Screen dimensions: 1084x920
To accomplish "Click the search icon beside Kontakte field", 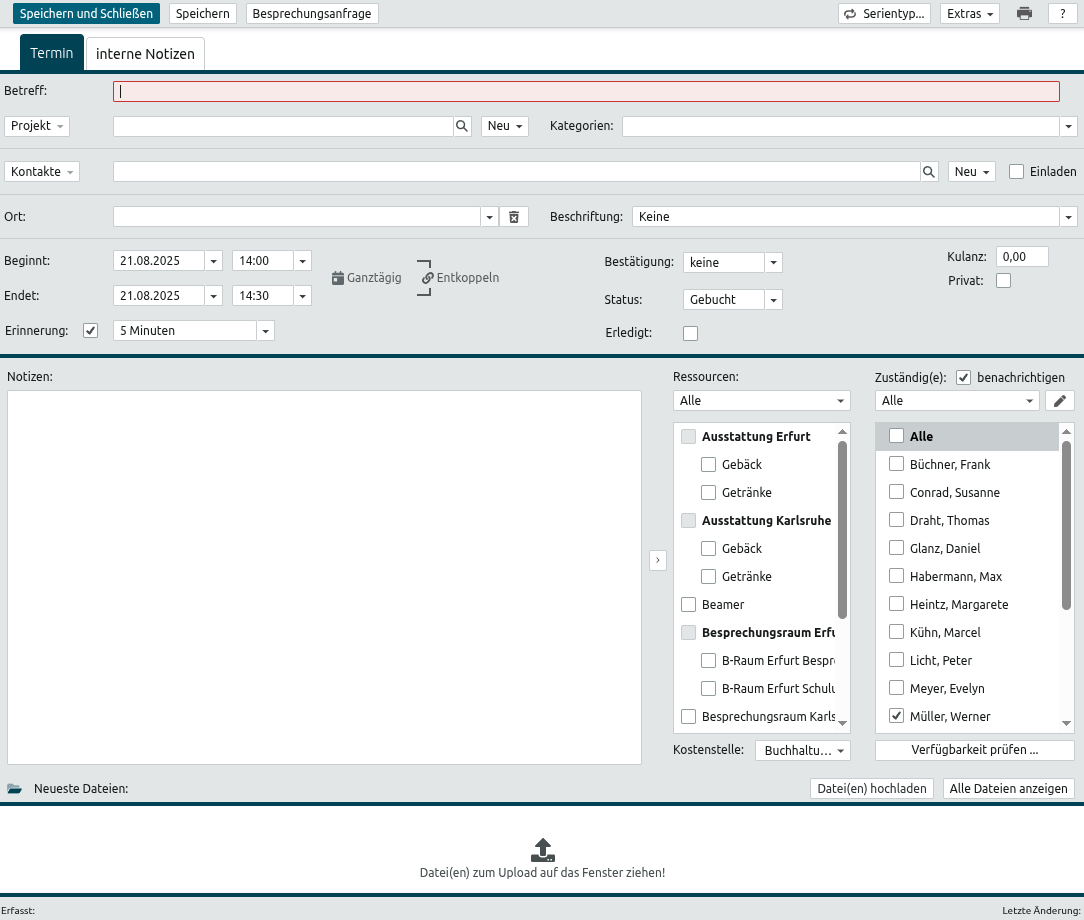I will pos(929,172).
